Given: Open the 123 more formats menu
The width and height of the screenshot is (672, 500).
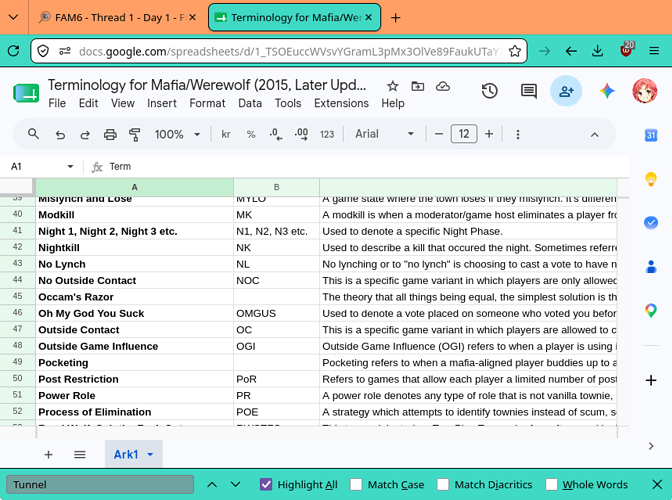Looking at the screenshot, I should (x=327, y=135).
